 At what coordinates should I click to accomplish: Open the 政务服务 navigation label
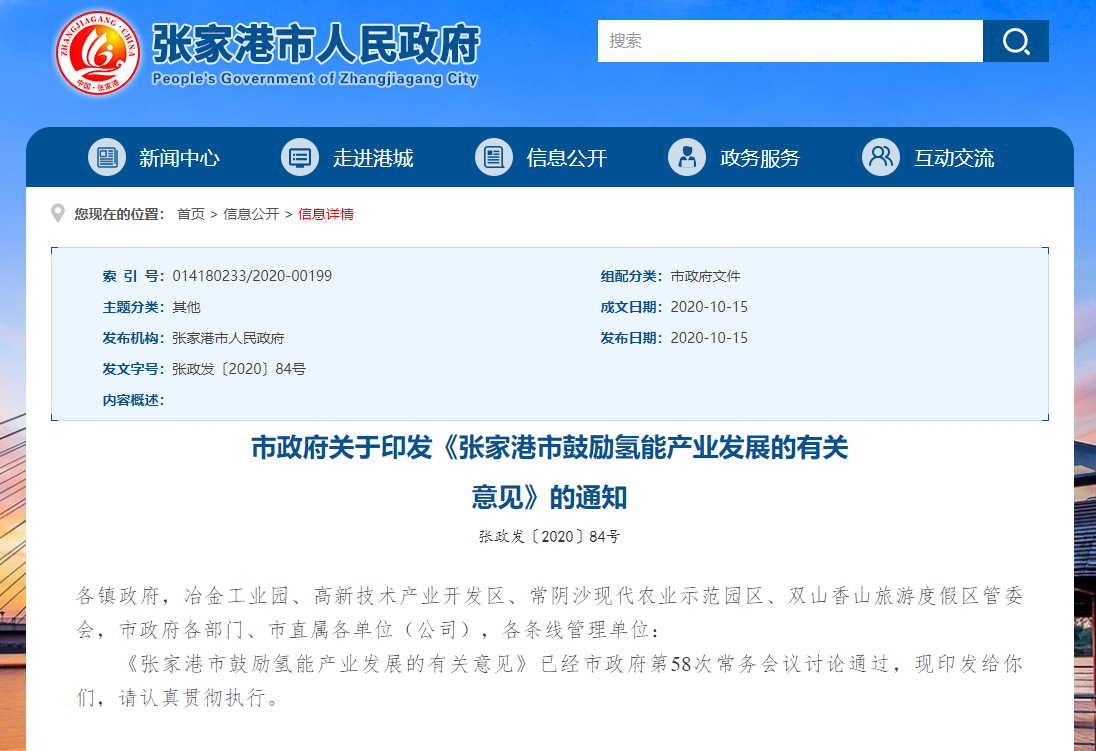760,158
